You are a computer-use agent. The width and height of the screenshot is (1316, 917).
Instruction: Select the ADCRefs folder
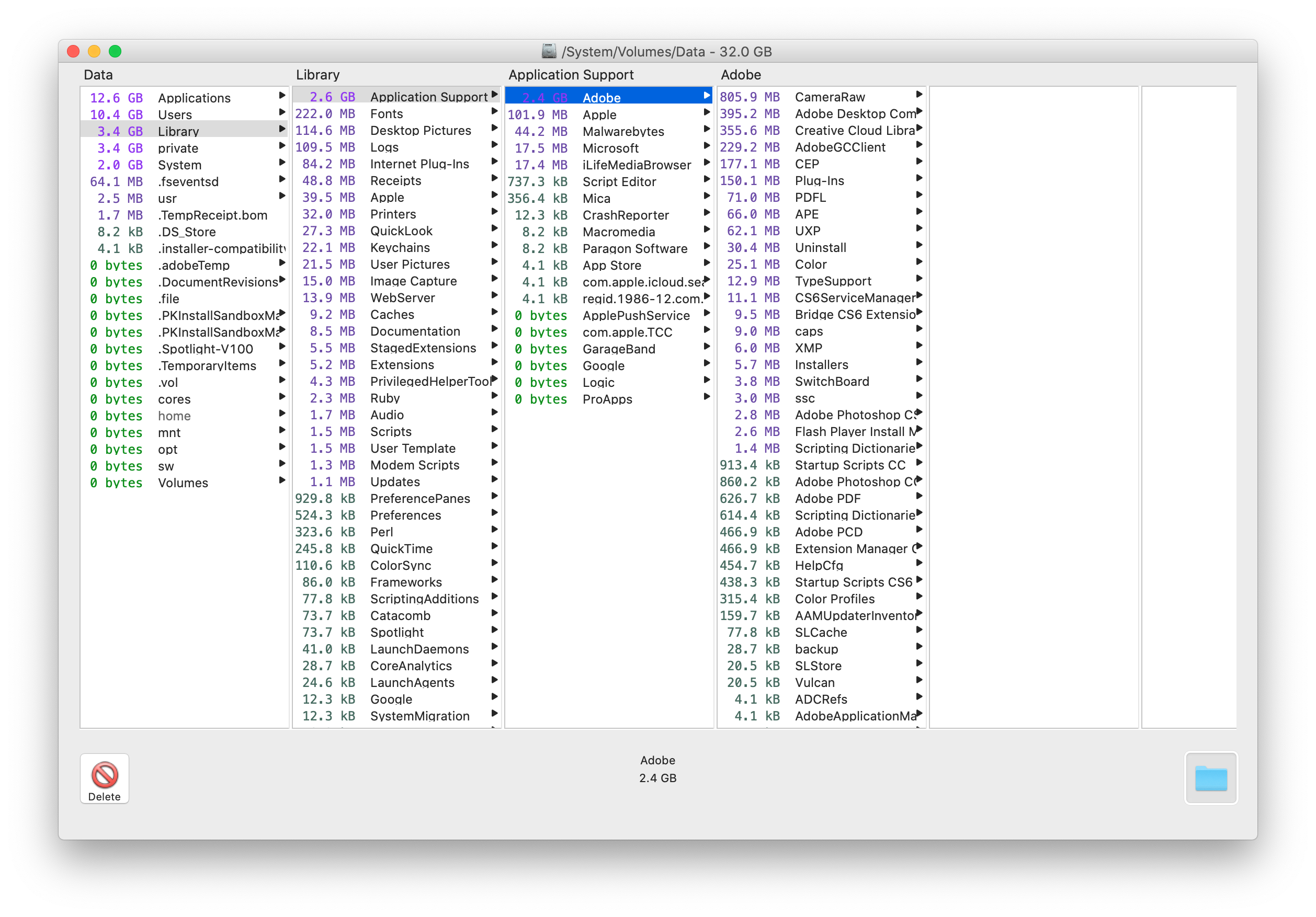(821, 699)
